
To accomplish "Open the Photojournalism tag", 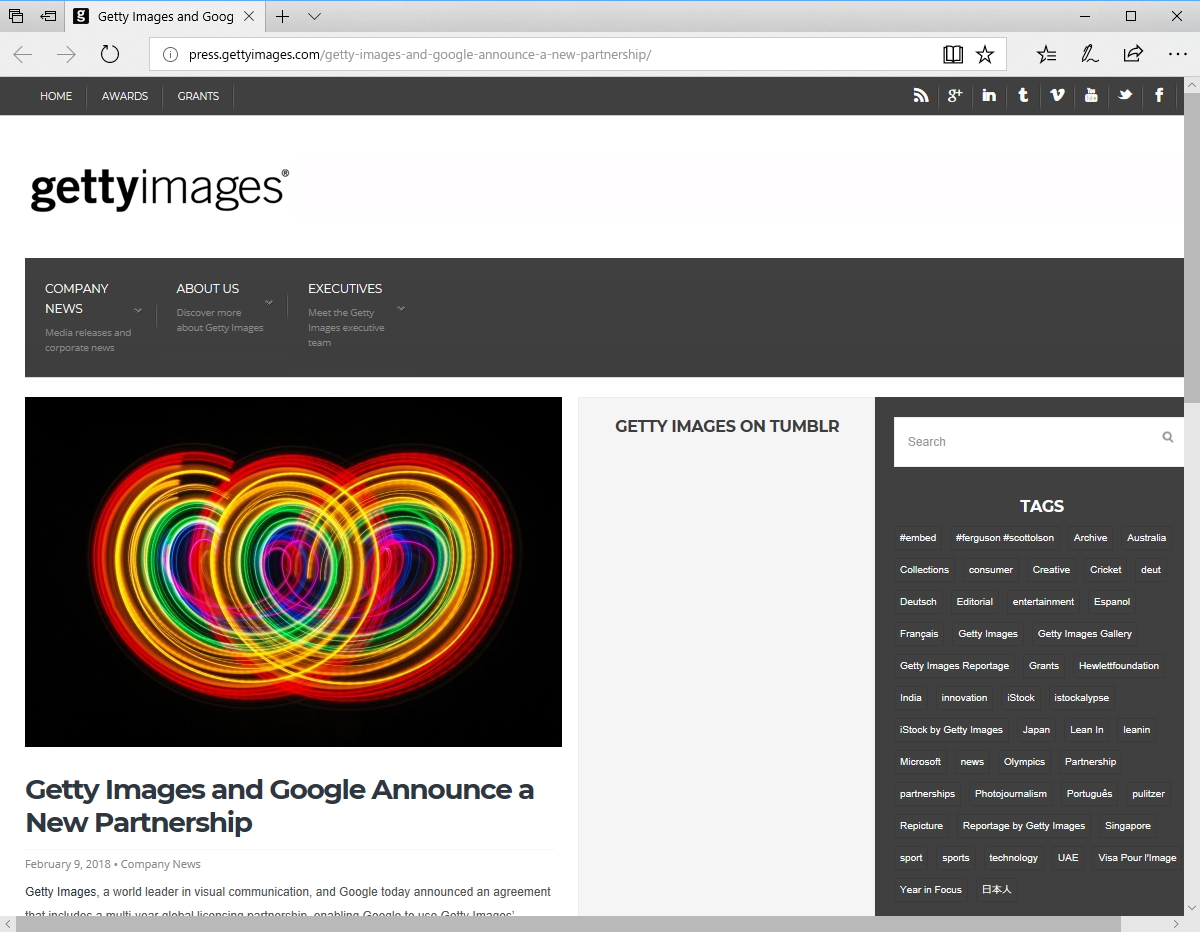I will [x=1010, y=793].
